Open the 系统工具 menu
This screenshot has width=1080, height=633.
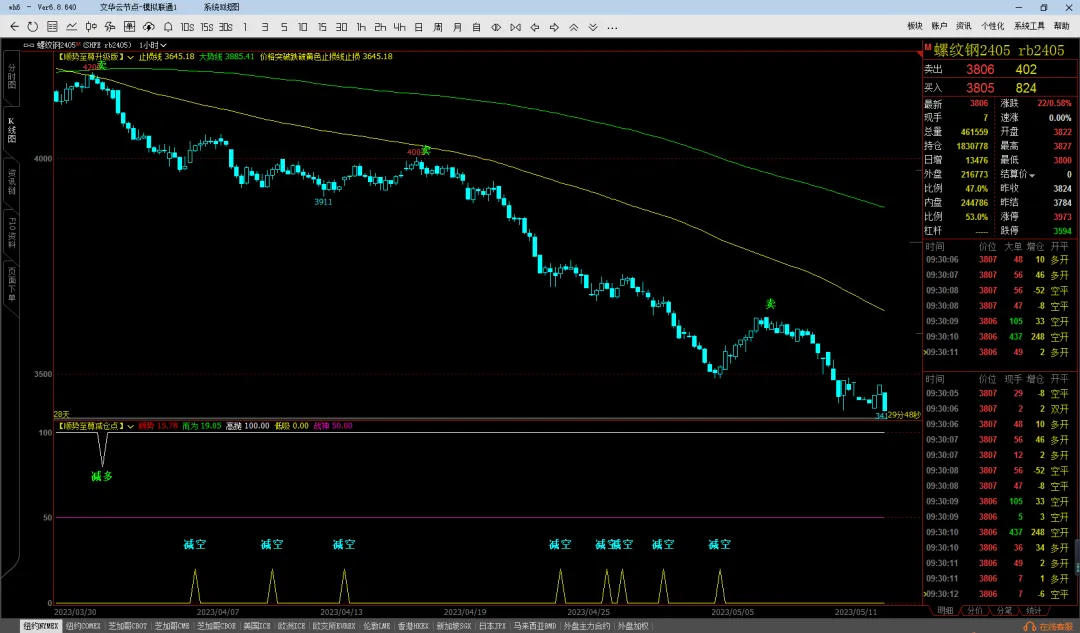point(1029,25)
